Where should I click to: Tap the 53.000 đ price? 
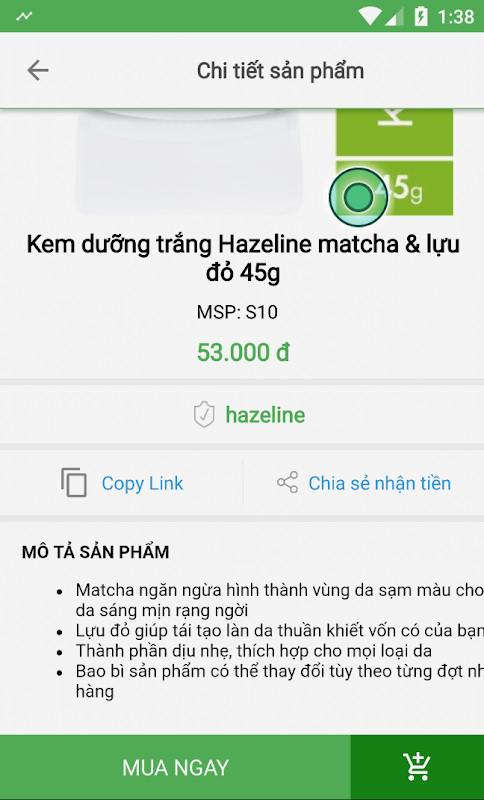tap(243, 353)
